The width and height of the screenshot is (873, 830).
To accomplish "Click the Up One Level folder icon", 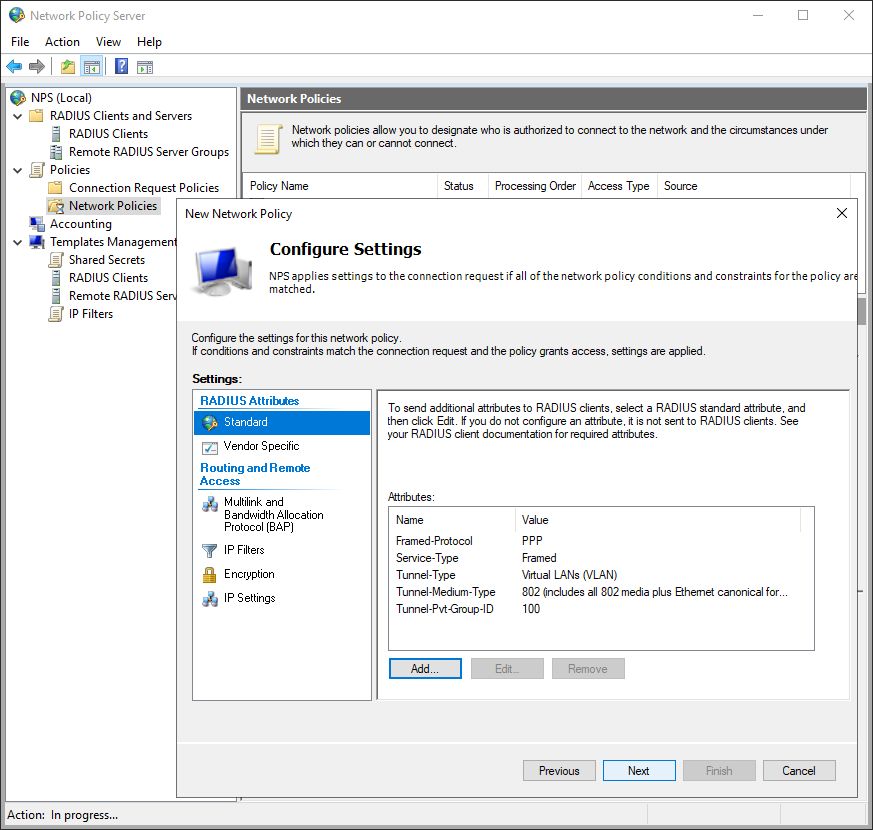I will (68, 67).
